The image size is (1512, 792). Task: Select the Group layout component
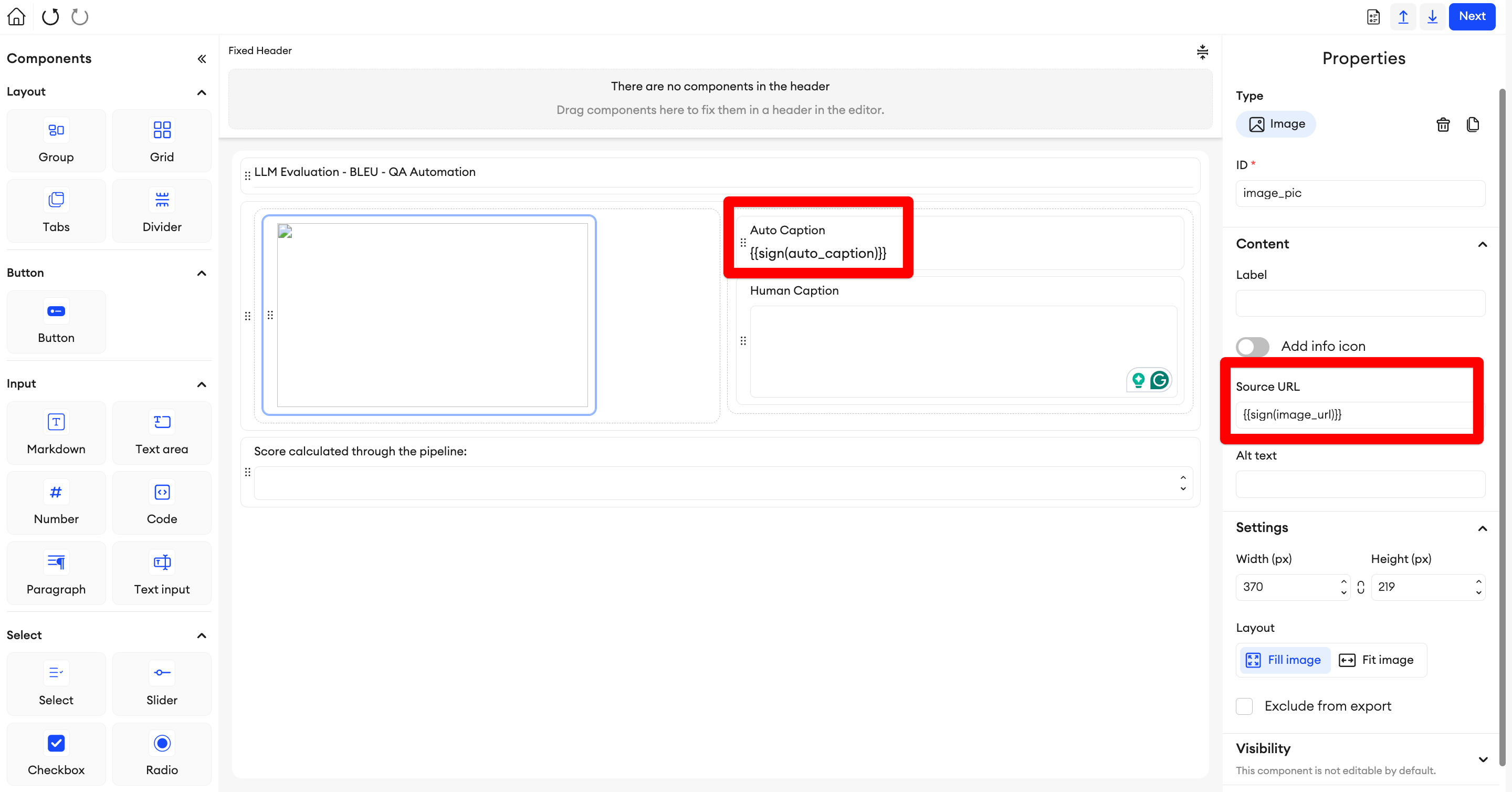tap(56, 141)
